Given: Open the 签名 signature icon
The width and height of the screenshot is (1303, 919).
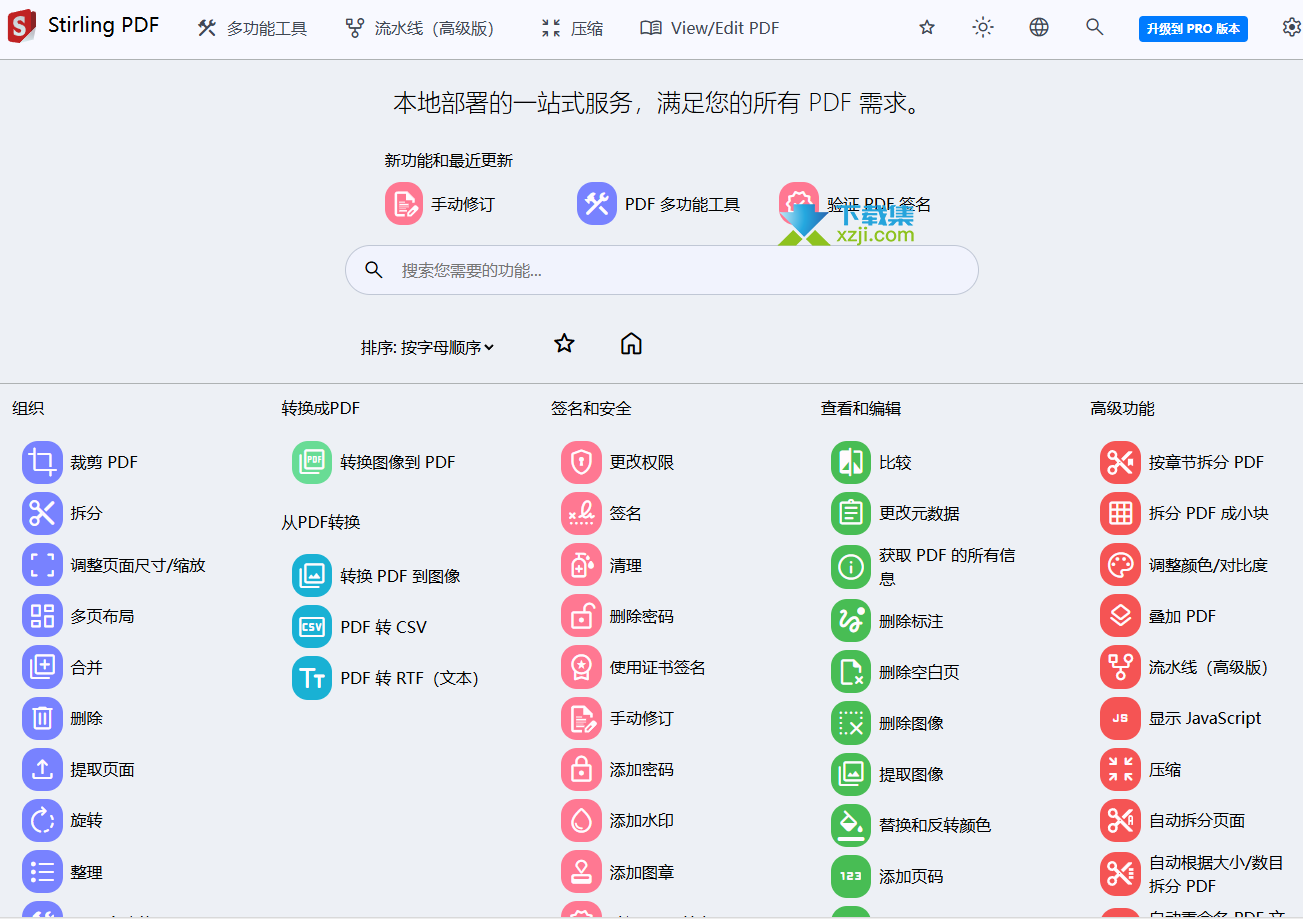Looking at the screenshot, I should pos(581,513).
